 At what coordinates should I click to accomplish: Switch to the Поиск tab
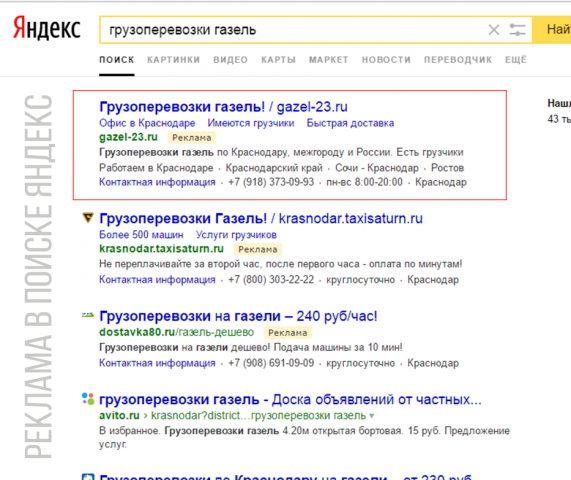[117, 60]
